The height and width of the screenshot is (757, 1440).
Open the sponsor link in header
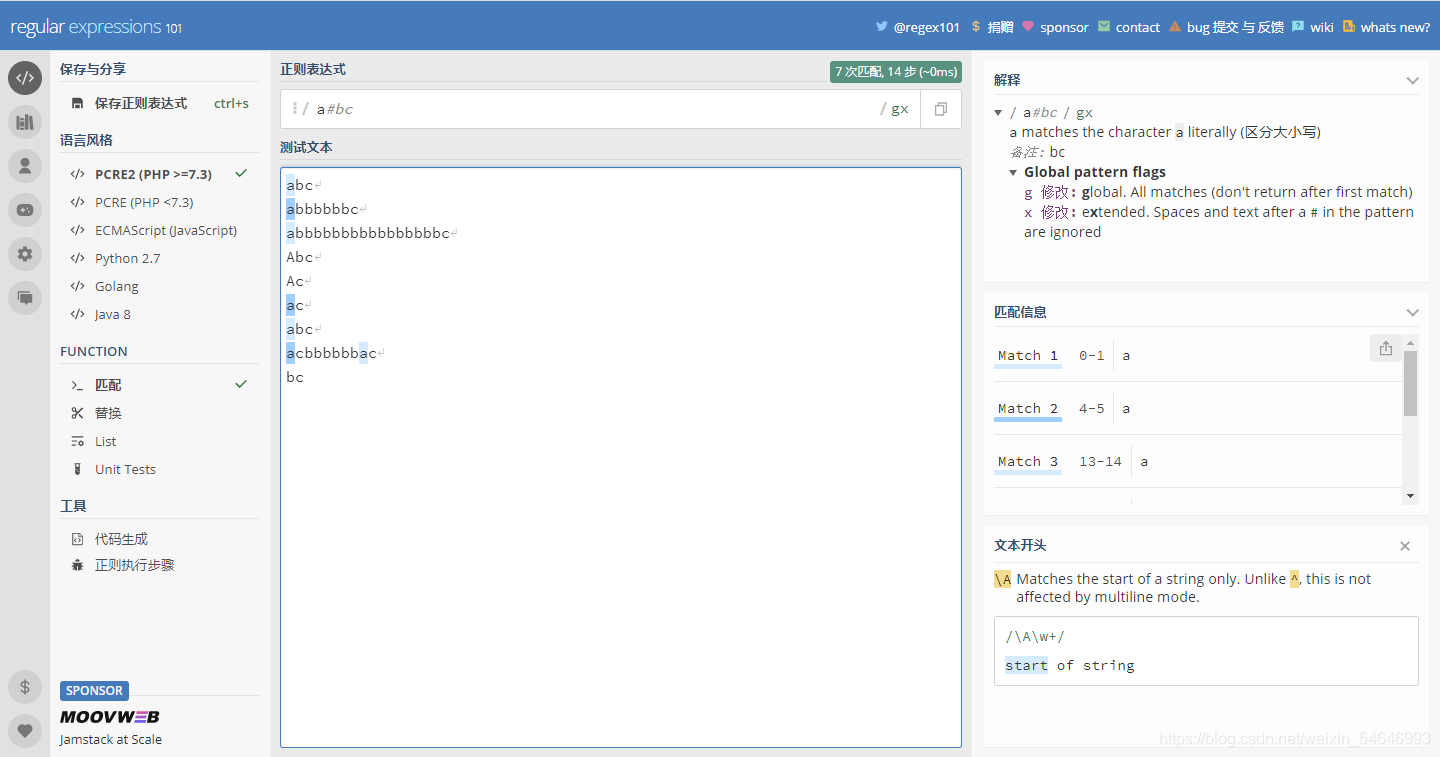pyautogui.click(x=1055, y=27)
